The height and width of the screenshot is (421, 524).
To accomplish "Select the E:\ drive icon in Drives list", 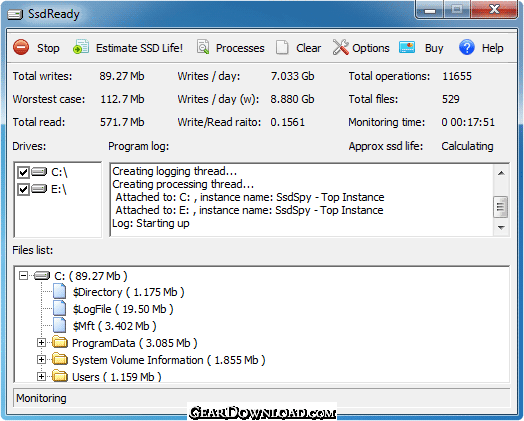I will point(39,189).
